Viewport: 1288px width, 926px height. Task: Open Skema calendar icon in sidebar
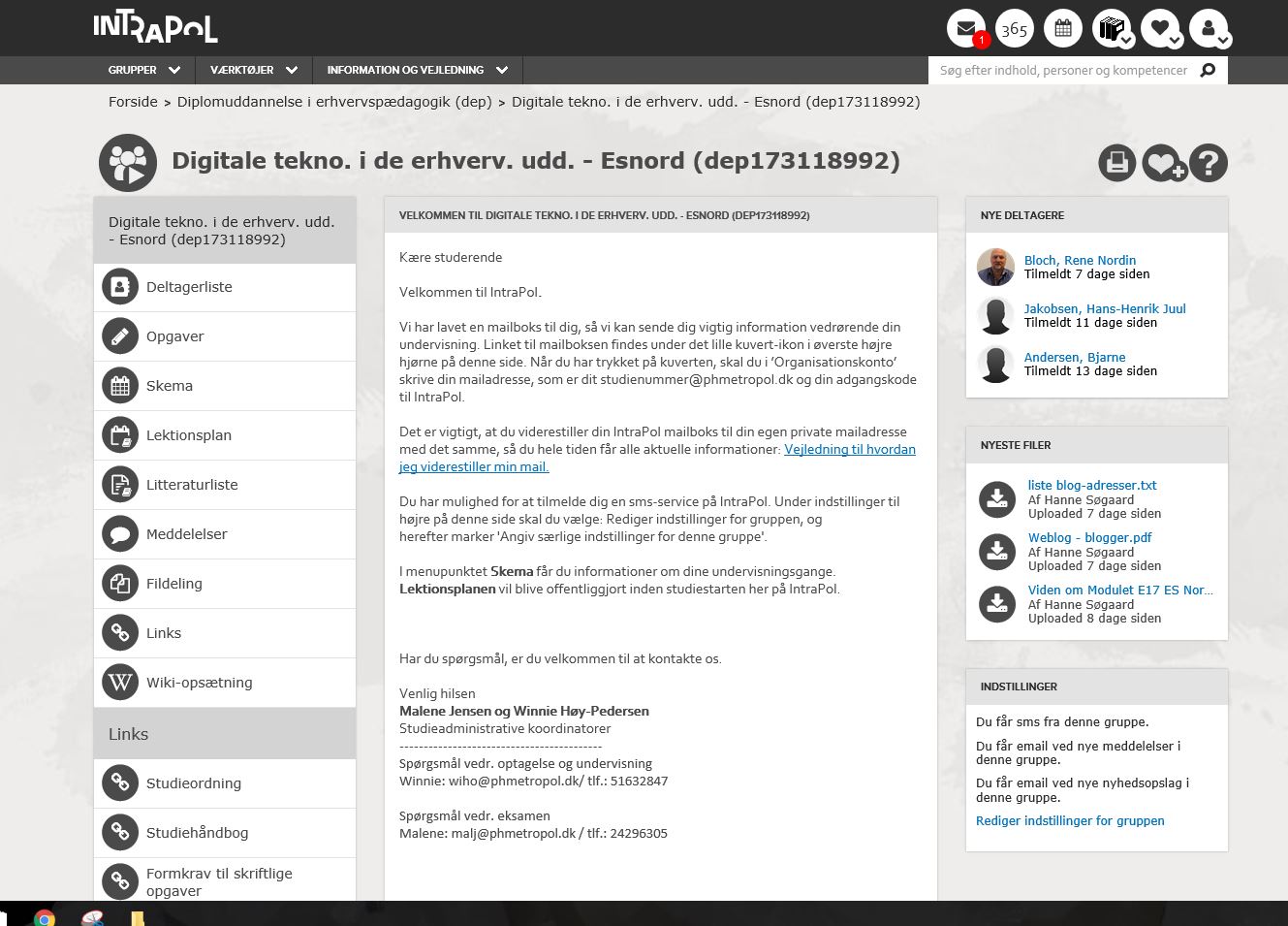coord(120,386)
